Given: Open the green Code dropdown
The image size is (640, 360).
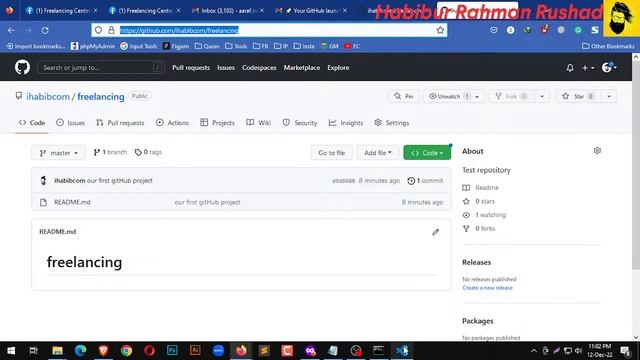Looking at the screenshot, I should point(427,153).
